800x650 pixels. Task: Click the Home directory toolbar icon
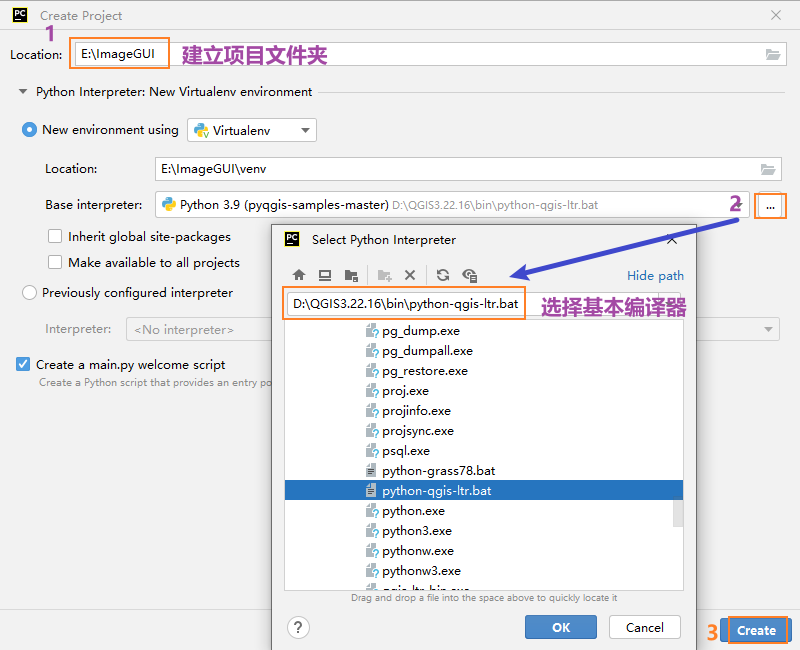[x=299, y=276]
